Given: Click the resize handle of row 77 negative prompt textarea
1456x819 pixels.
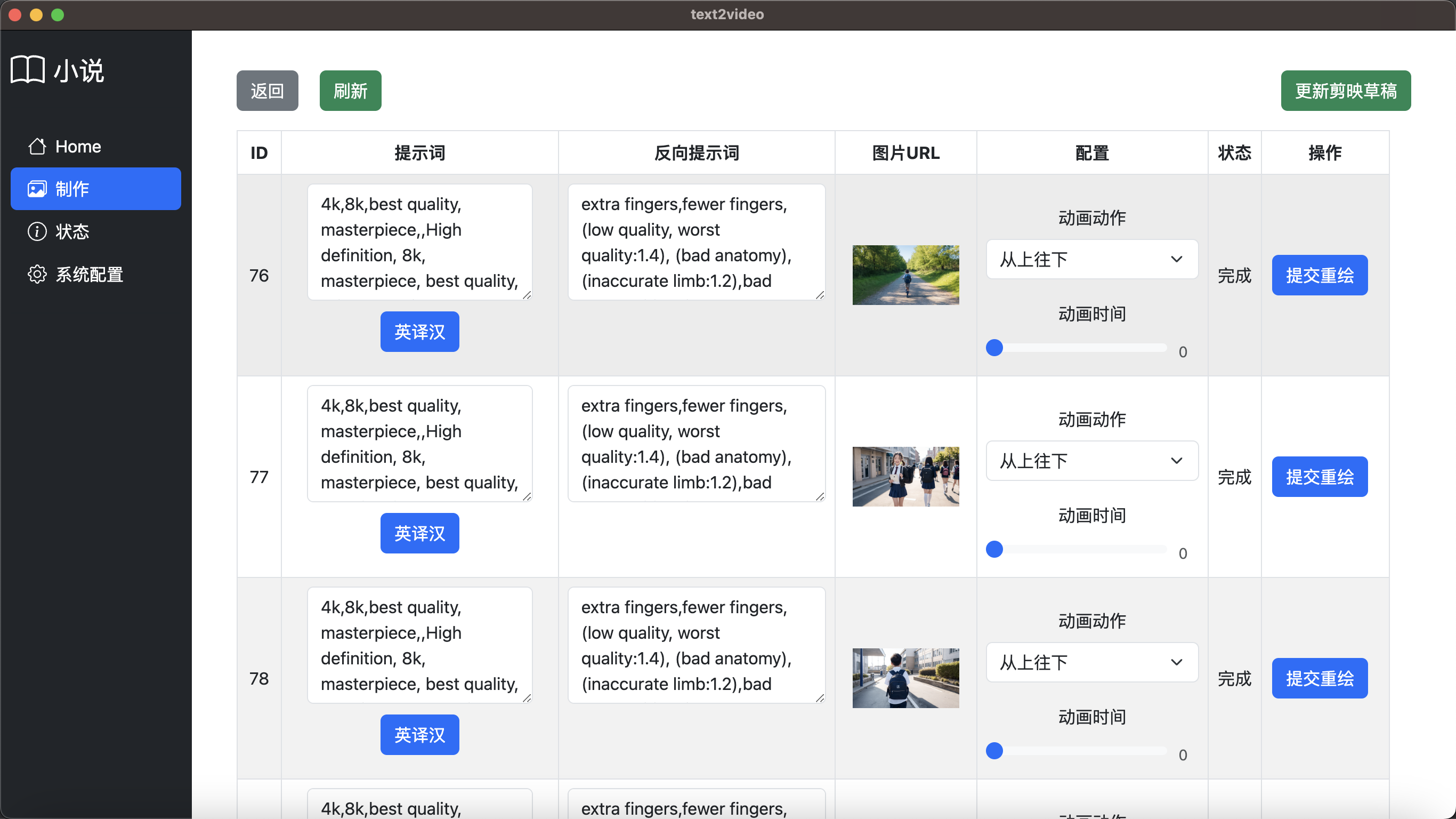Looking at the screenshot, I should 820,496.
